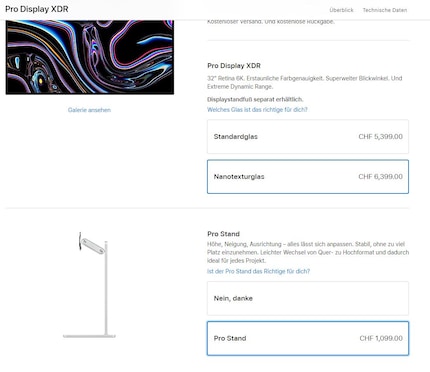Click the 32" Retina 6K description text

[305, 82]
